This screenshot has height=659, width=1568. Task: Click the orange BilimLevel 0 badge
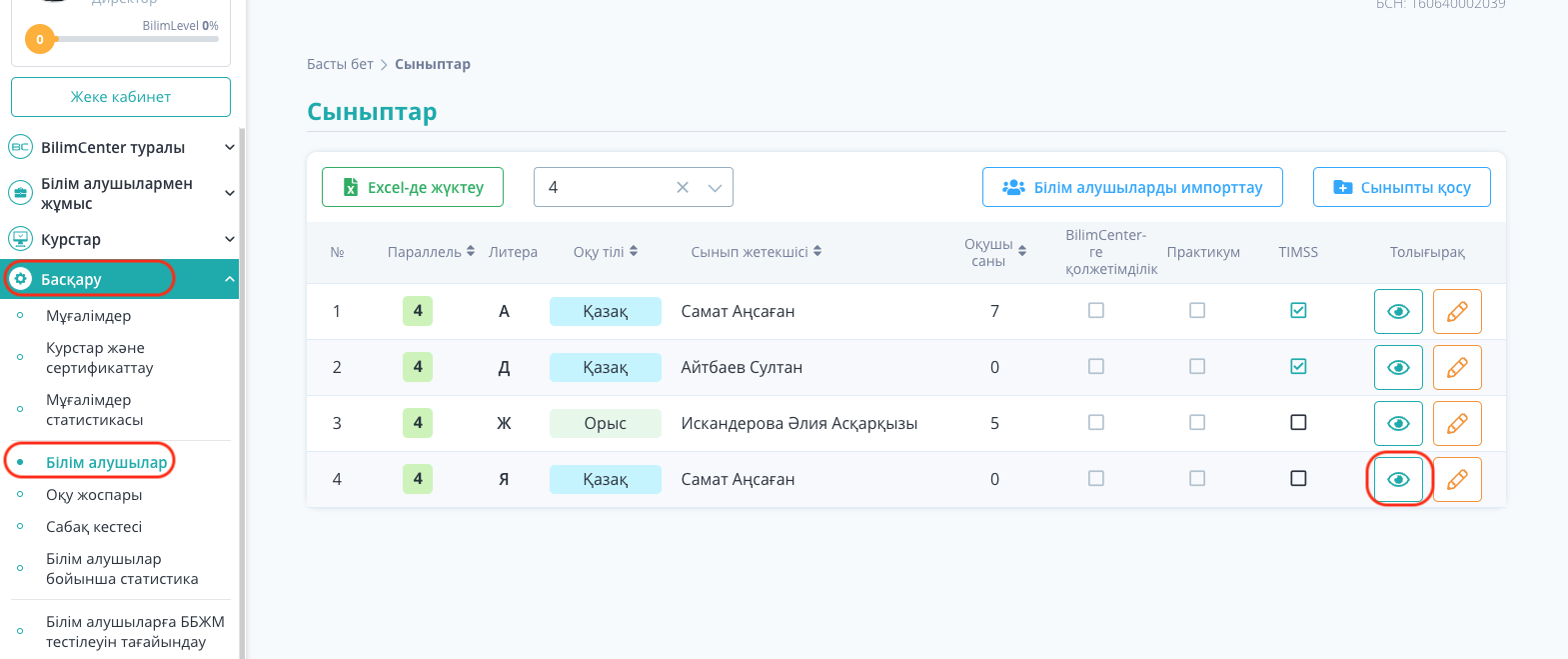point(40,40)
